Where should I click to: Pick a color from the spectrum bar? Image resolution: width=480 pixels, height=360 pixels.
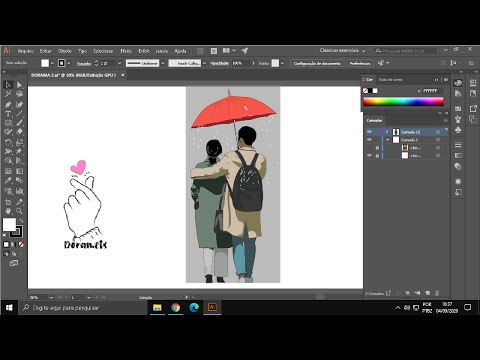[403, 102]
